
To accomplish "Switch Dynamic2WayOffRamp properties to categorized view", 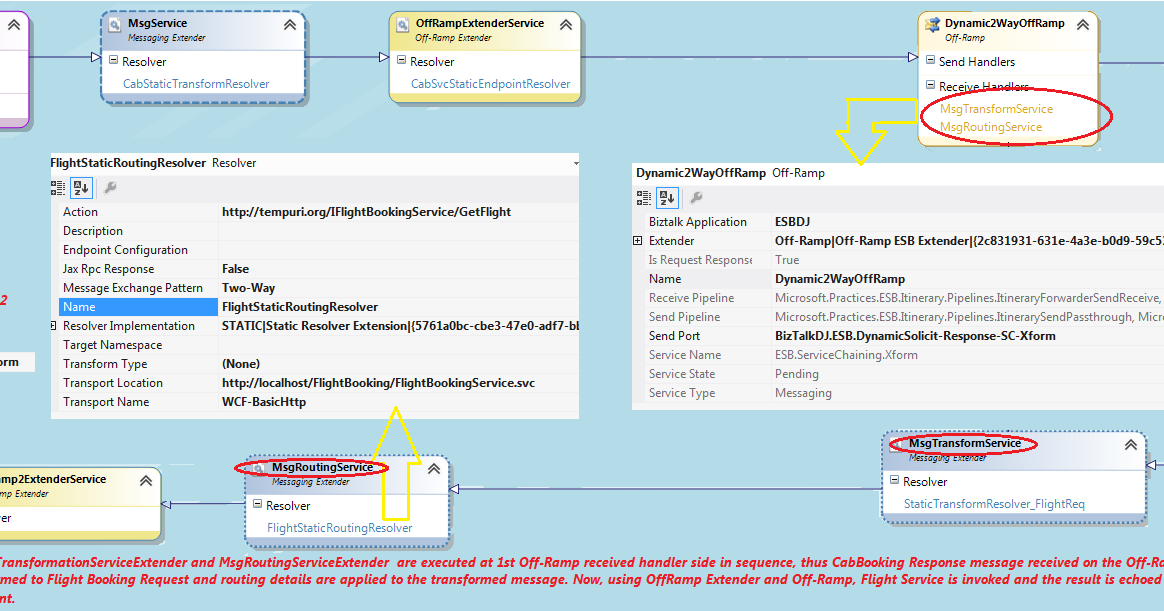I will 643,197.
